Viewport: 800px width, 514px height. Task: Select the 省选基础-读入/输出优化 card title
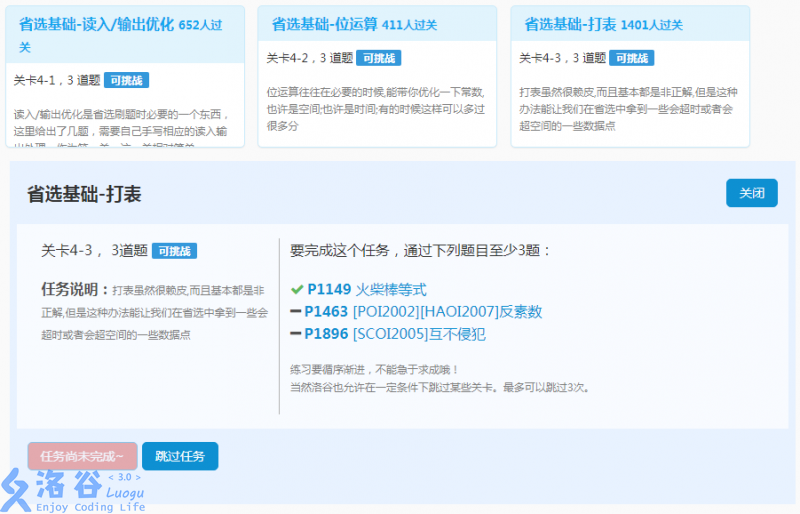tap(97, 24)
